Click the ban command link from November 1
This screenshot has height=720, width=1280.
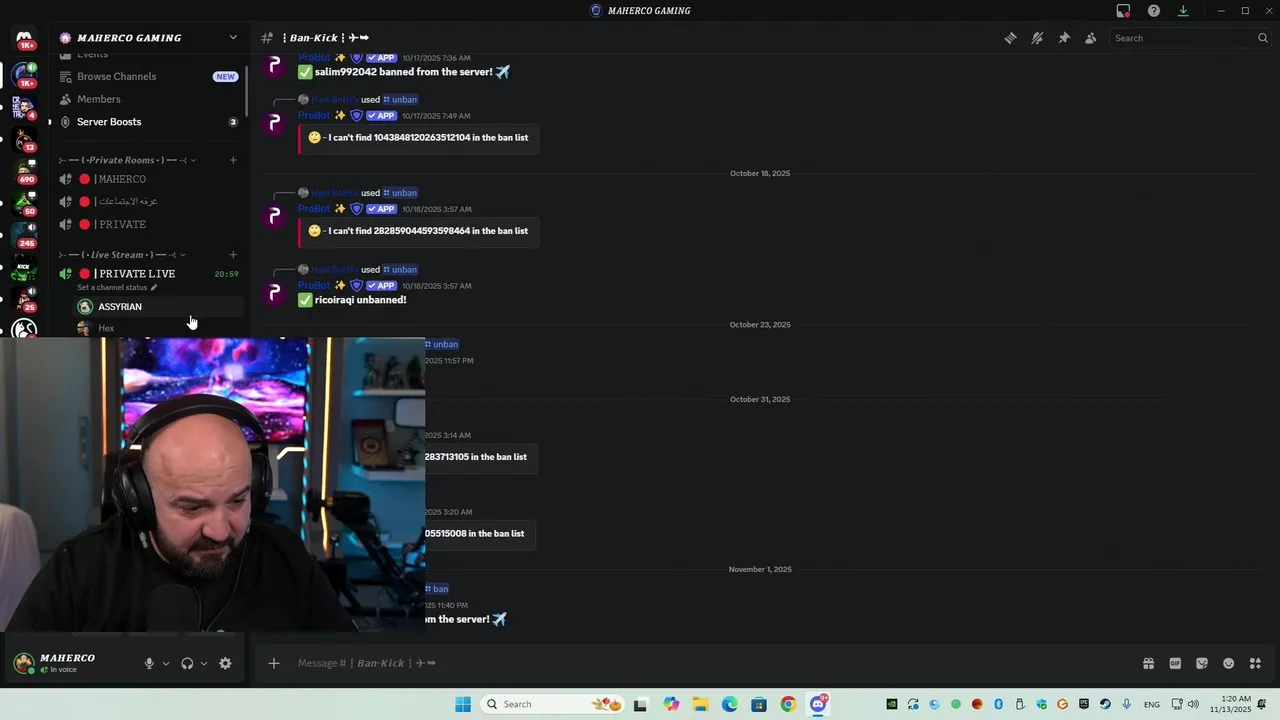pyautogui.click(x=437, y=589)
